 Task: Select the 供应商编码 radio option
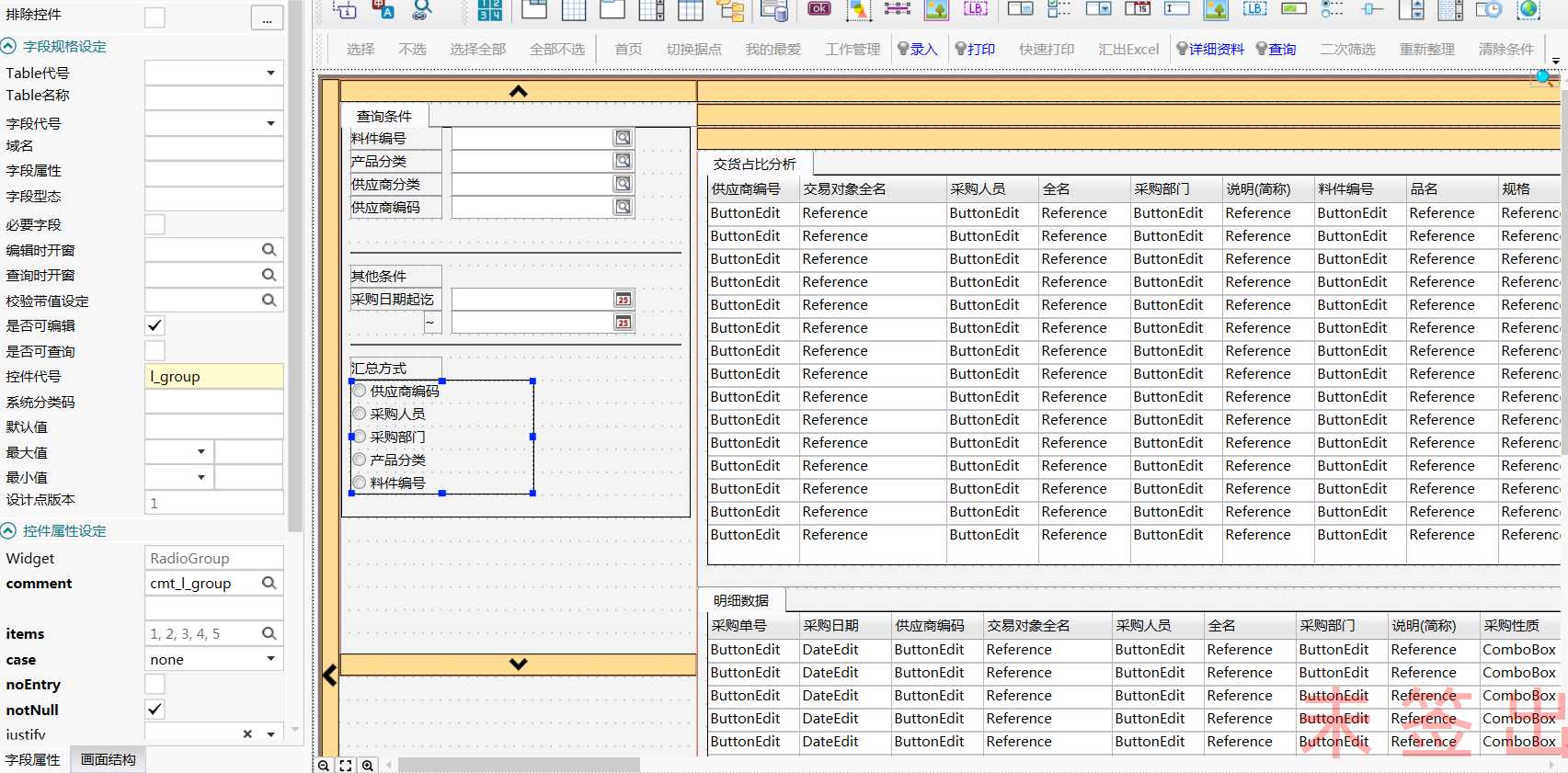[x=360, y=391]
